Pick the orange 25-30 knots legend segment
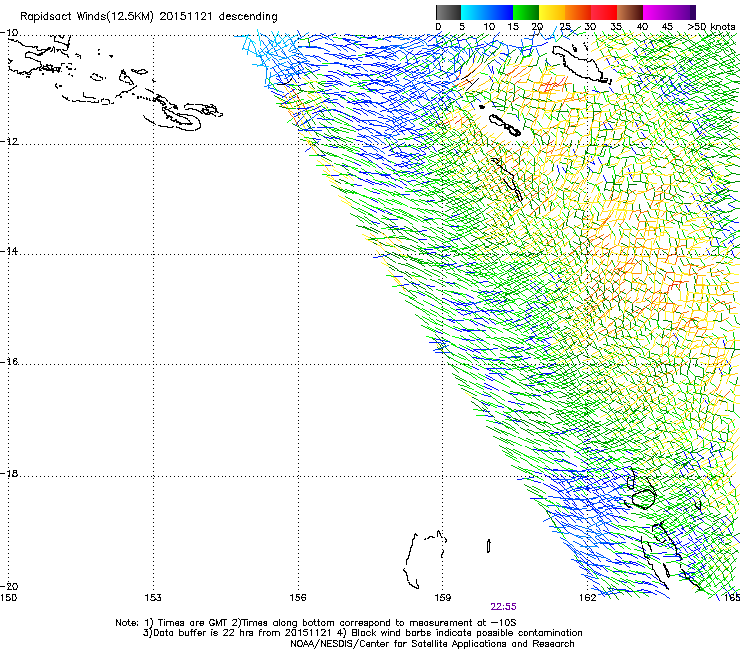Image resolution: width=740 pixels, height=650 pixels. [578, 12]
